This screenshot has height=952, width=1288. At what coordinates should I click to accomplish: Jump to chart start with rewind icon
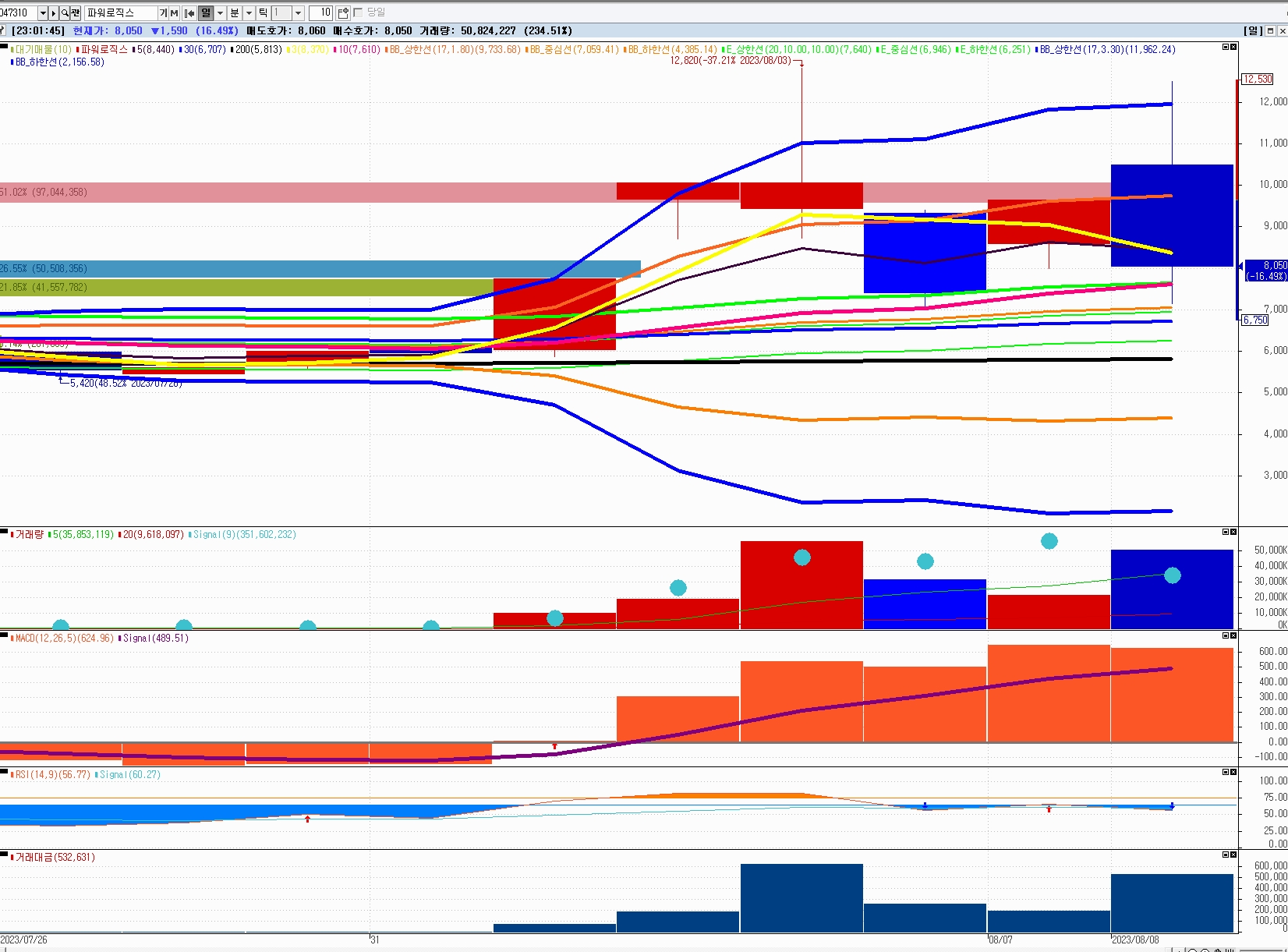click(189, 12)
